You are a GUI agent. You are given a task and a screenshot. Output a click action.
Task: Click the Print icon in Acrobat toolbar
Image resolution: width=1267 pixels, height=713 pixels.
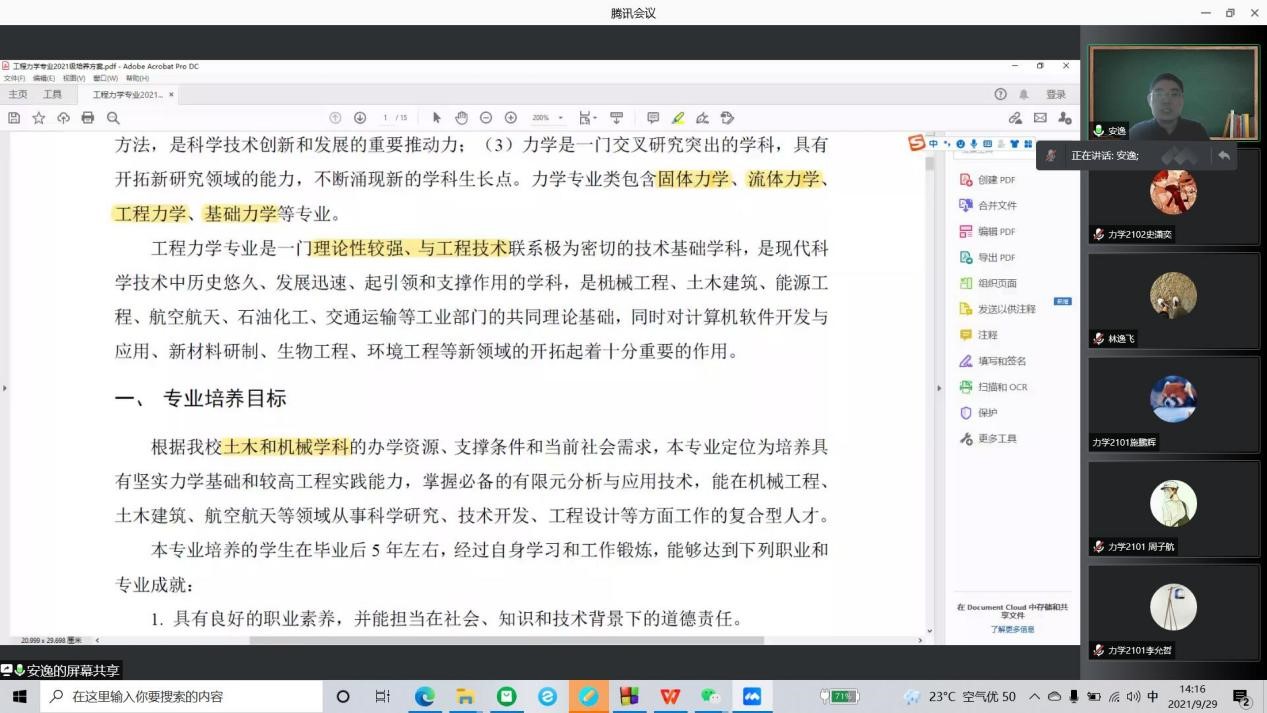pyautogui.click(x=88, y=118)
